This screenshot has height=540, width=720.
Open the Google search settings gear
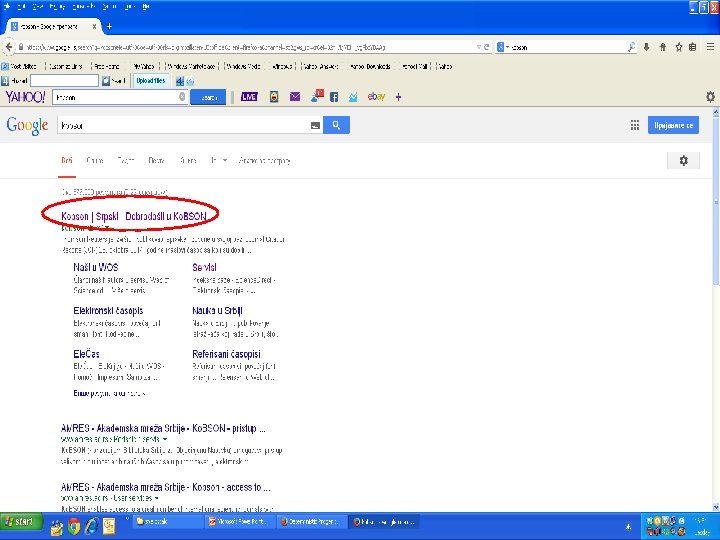683,161
